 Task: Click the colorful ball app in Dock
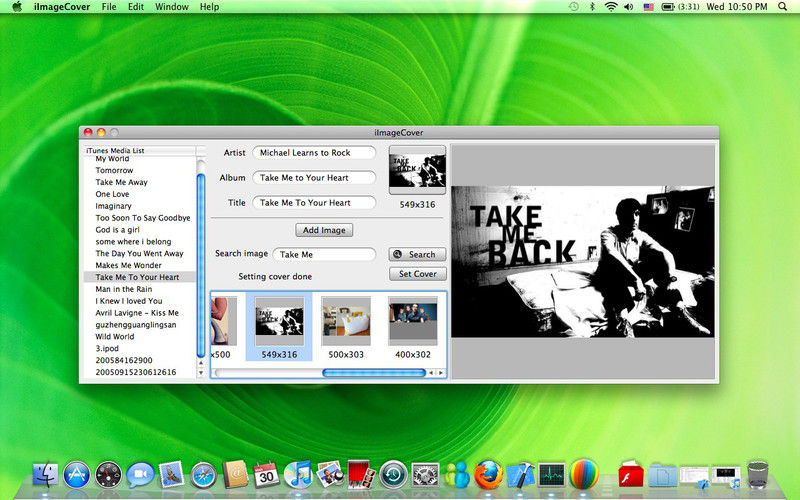[x=584, y=473]
